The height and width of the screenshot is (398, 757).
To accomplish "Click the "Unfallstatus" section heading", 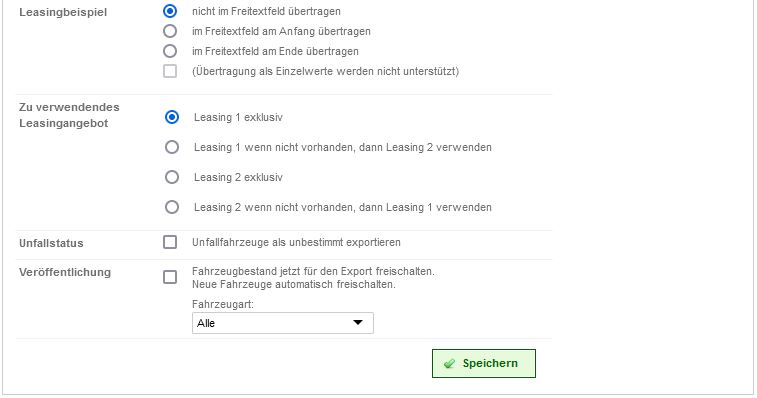I will coord(51,243).
